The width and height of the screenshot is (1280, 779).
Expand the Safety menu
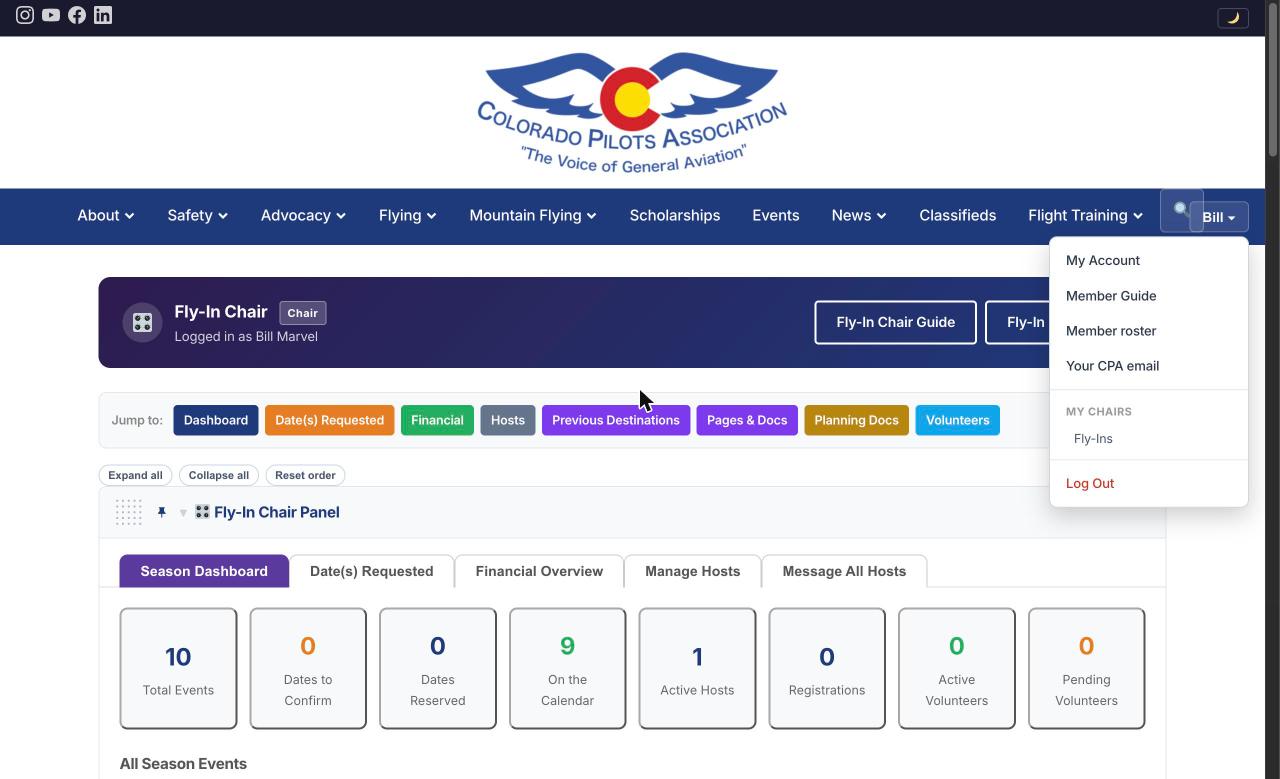[x=198, y=215]
